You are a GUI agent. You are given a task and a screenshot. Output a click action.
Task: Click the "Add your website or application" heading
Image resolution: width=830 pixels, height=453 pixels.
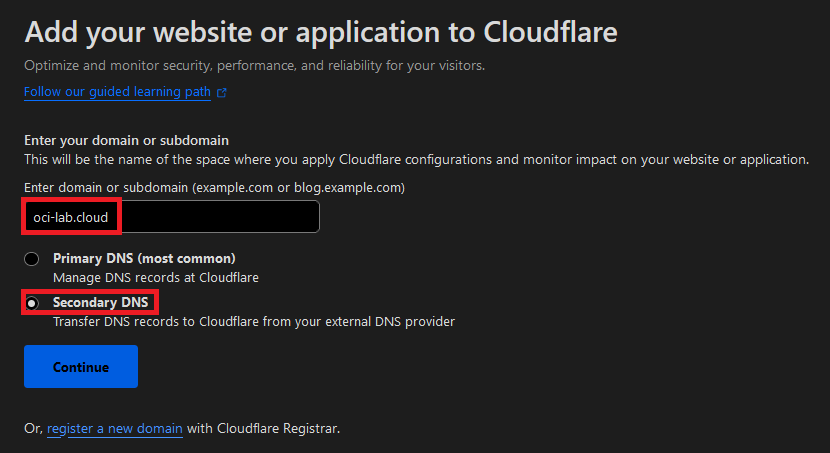pyautogui.click(x=320, y=32)
